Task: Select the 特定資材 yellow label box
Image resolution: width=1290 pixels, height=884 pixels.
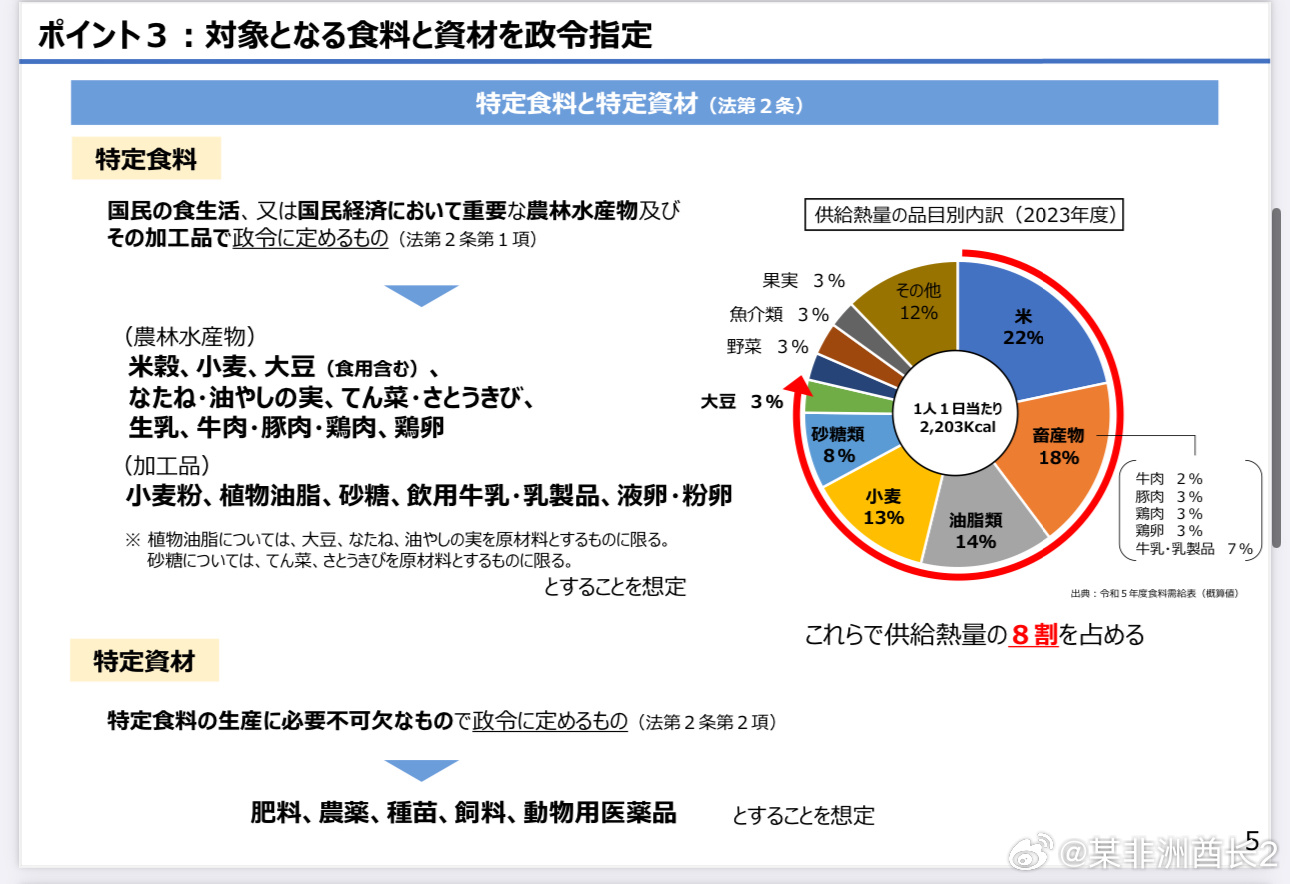Action: click(x=145, y=661)
